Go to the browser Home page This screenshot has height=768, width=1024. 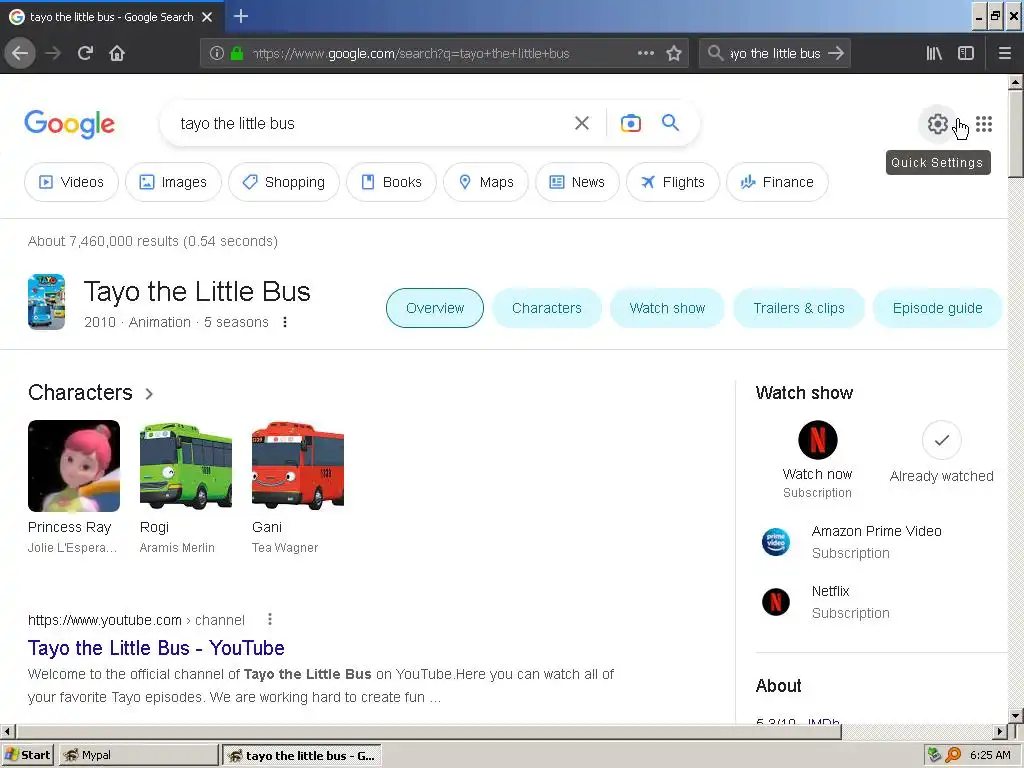(x=117, y=53)
